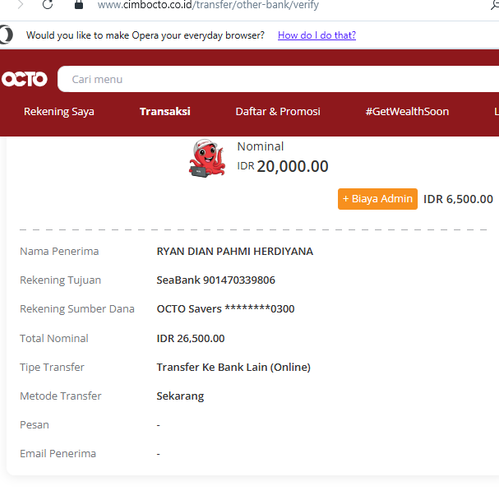Select the nominal amount '20,000.00'
Viewport: 499px width, 500px height.
point(292,166)
